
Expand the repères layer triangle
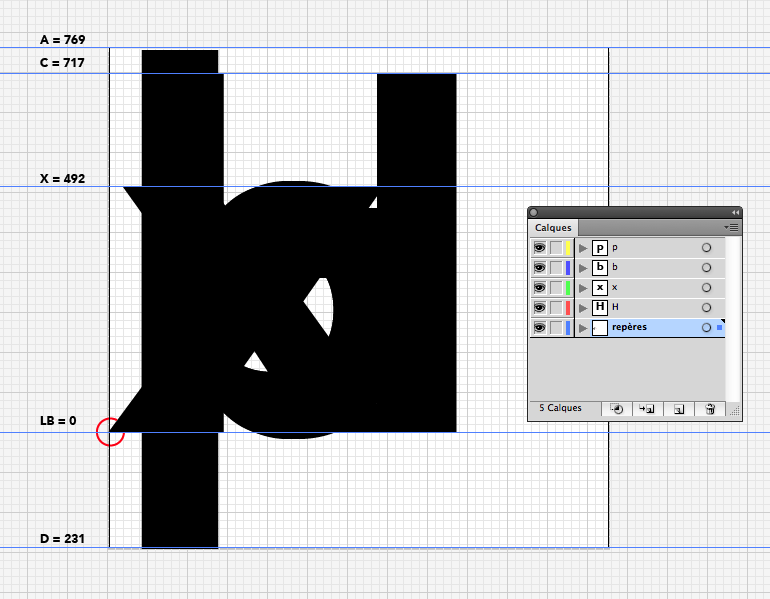point(583,327)
